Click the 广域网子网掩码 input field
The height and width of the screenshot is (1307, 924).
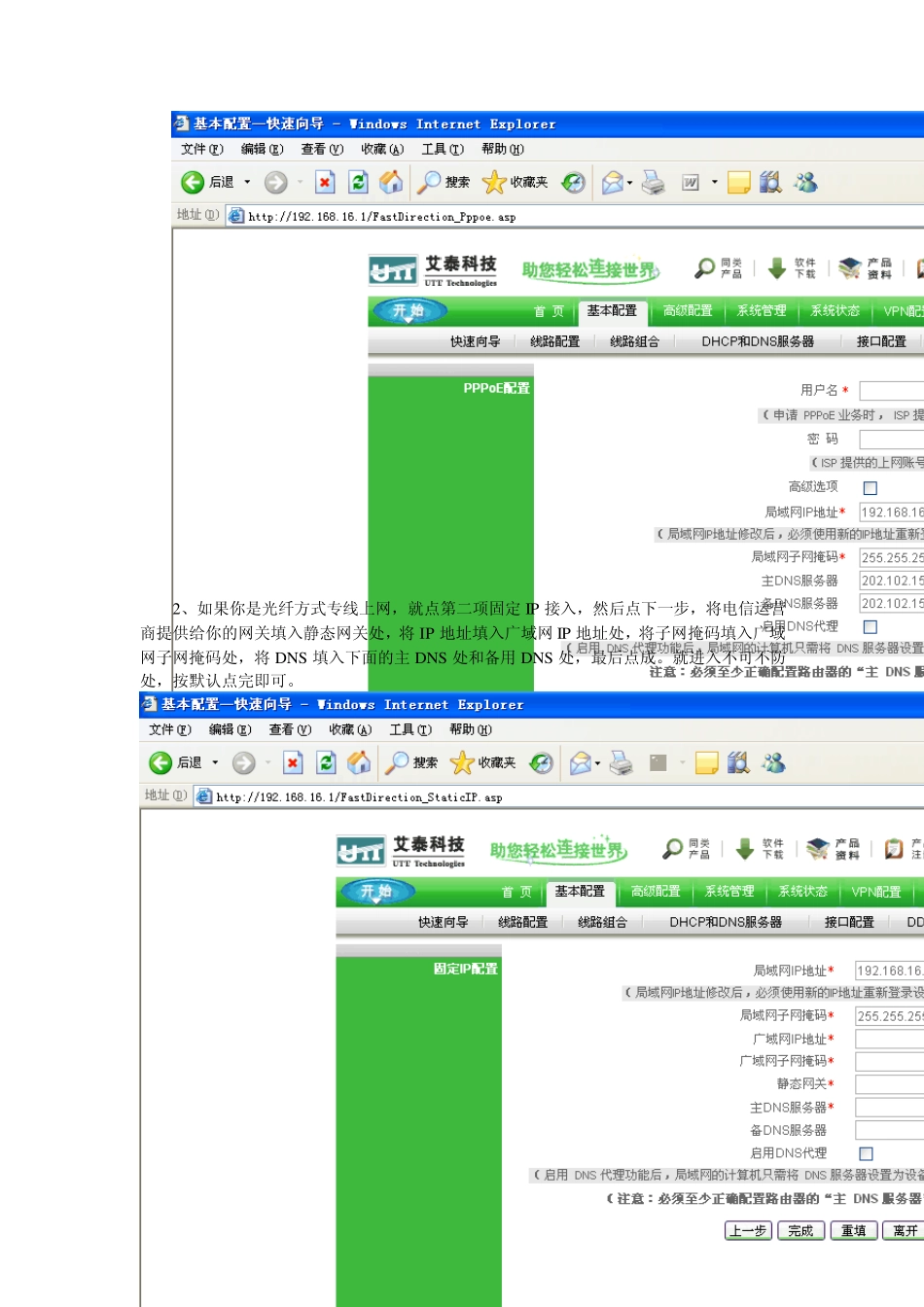coord(890,1062)
